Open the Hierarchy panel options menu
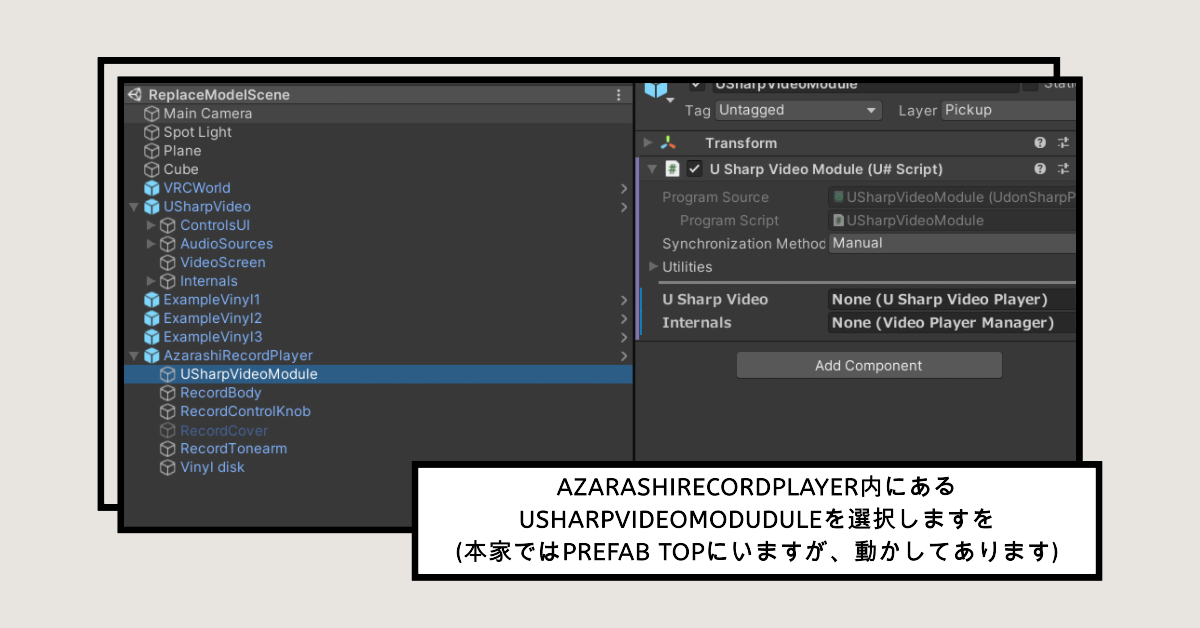The width and height of the screenshot is (1200, 628). pos(617,93)
